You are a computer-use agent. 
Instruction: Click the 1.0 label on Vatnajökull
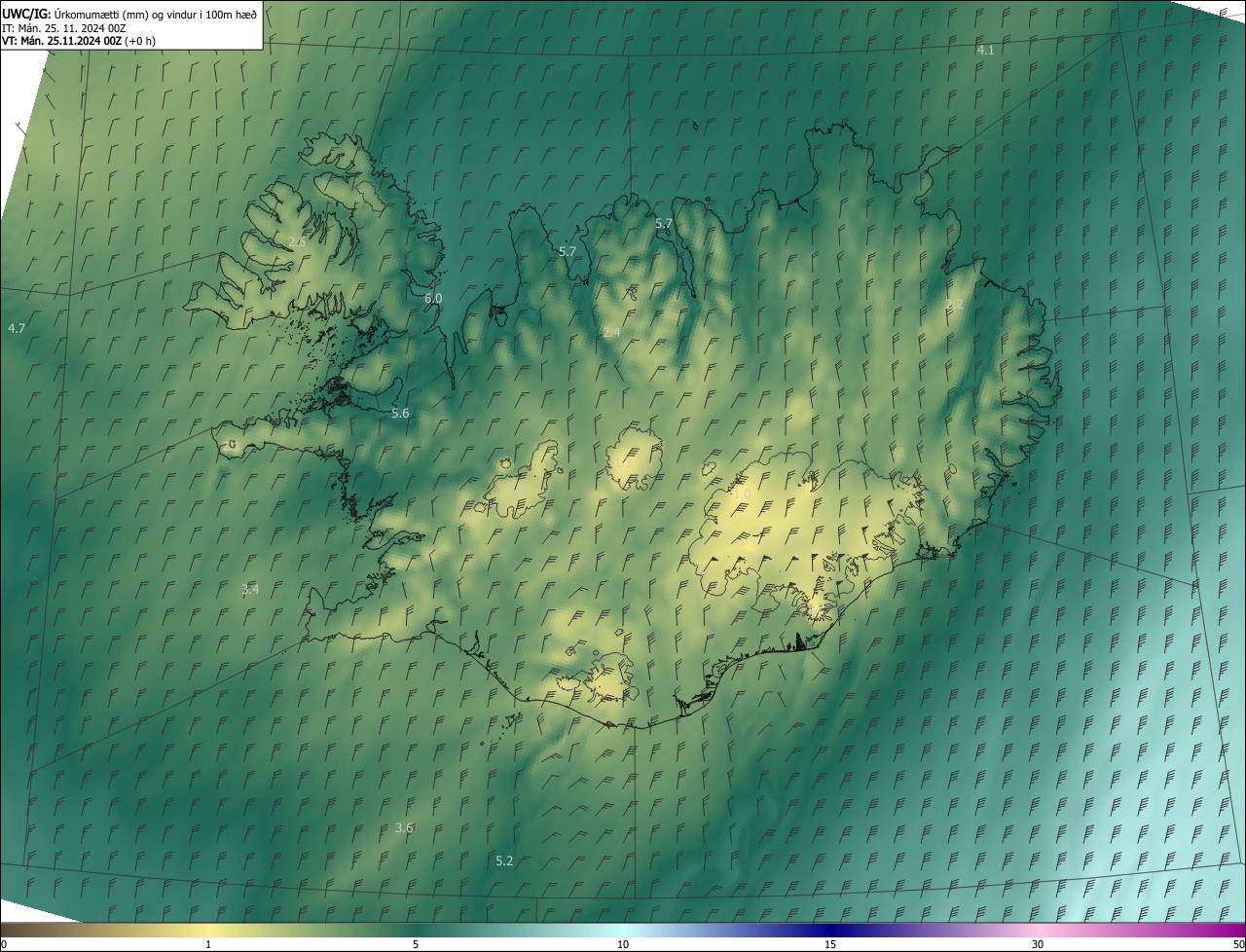tap(742, 494)
